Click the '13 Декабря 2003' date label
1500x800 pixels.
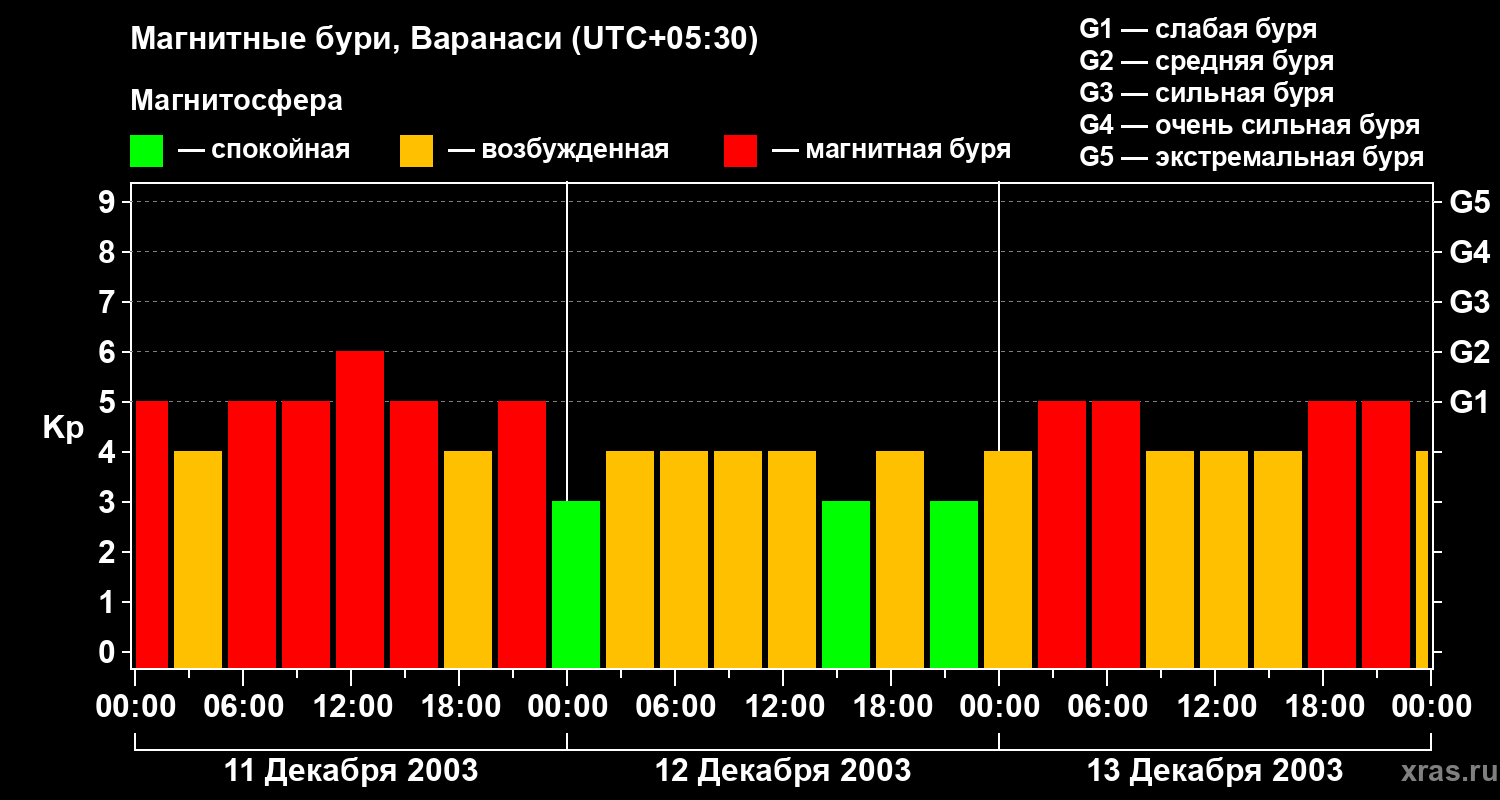(x=1215, y=771)
